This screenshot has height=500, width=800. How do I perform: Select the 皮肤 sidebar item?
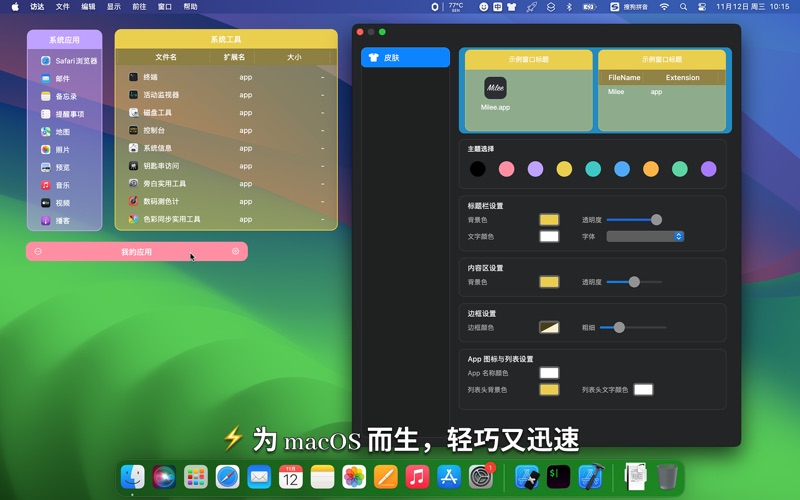pyautogui.click(x=405, y=58)
